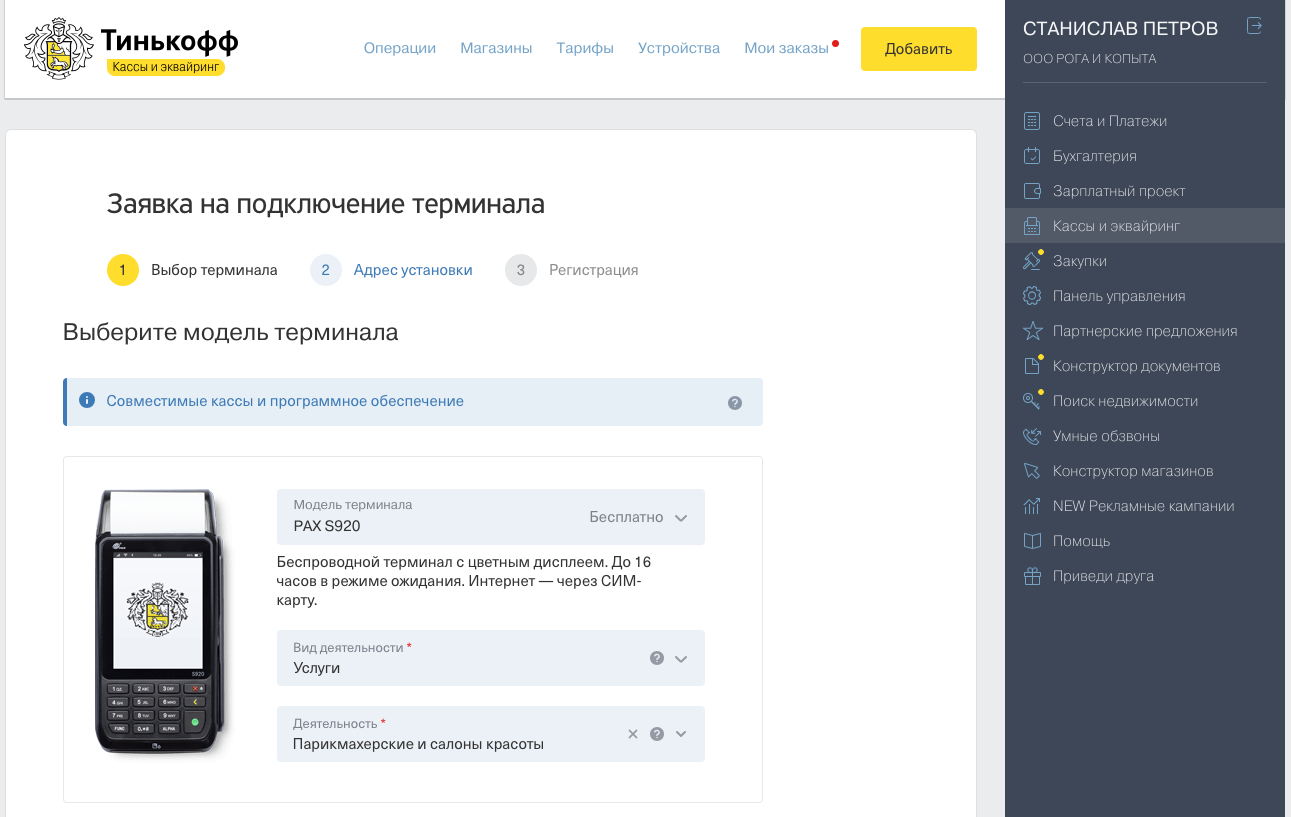Select the Бухгалтерия sidebar icon
This screenshot has height=817, width=1291.
pos(1031,155)
